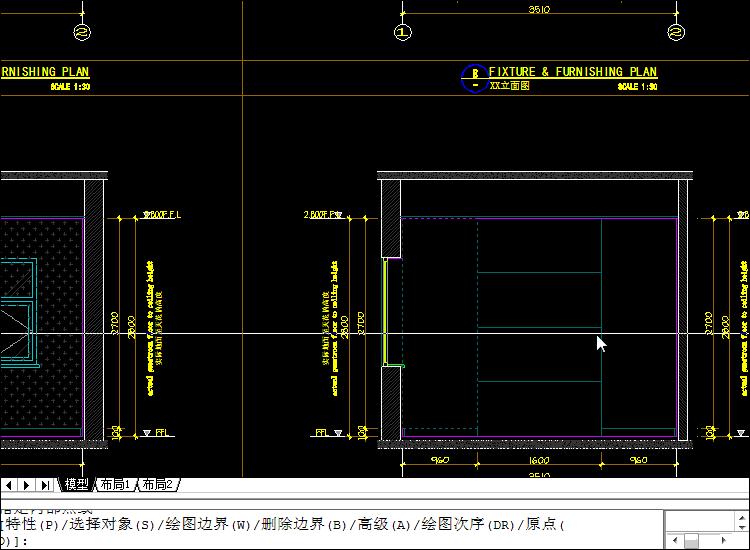The image size is (750, 550).
Task: Select the 1600 dimension text
Action: coord(539,460)
